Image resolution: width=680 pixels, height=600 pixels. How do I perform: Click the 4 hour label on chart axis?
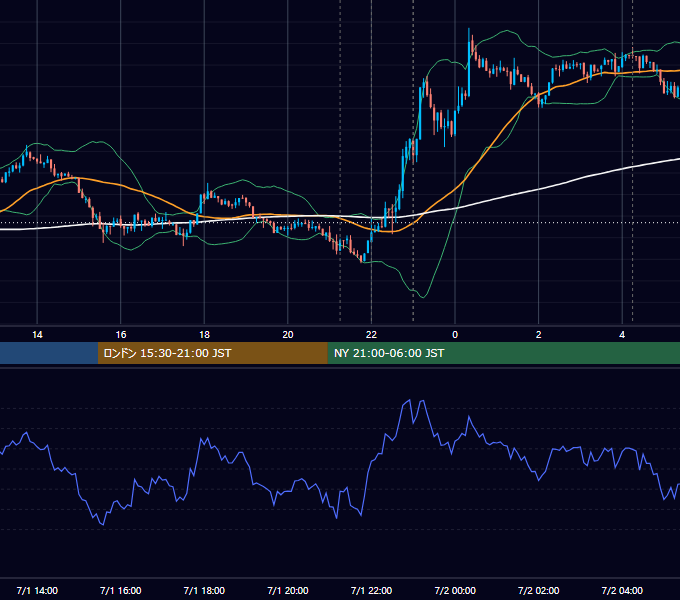[x=622, y=335]
